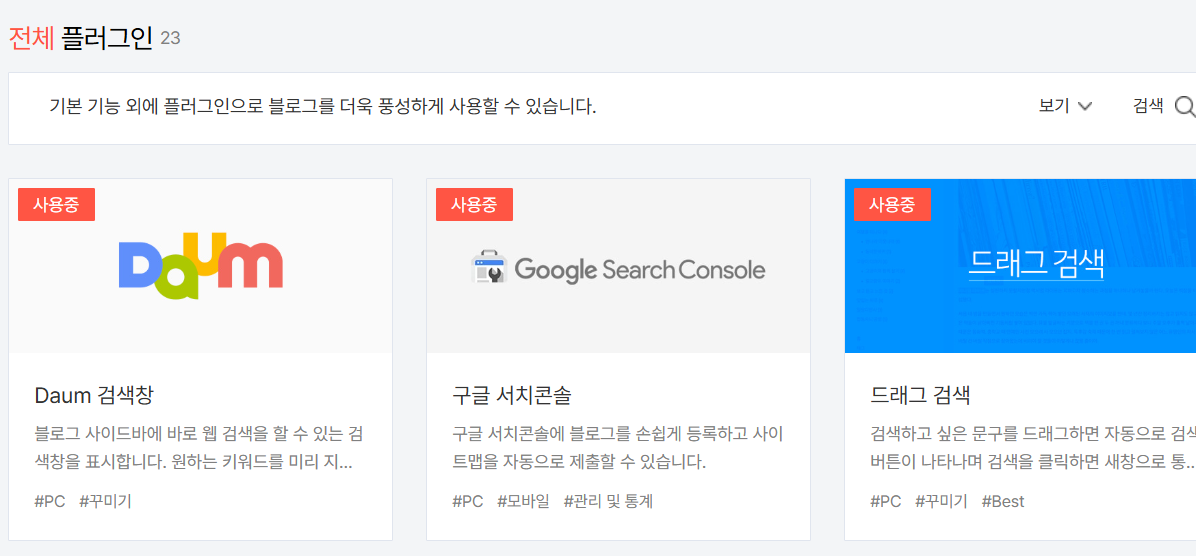1196x556 pixels.
Task: Open the 보기 dropdown
Action: (1066, 107)
